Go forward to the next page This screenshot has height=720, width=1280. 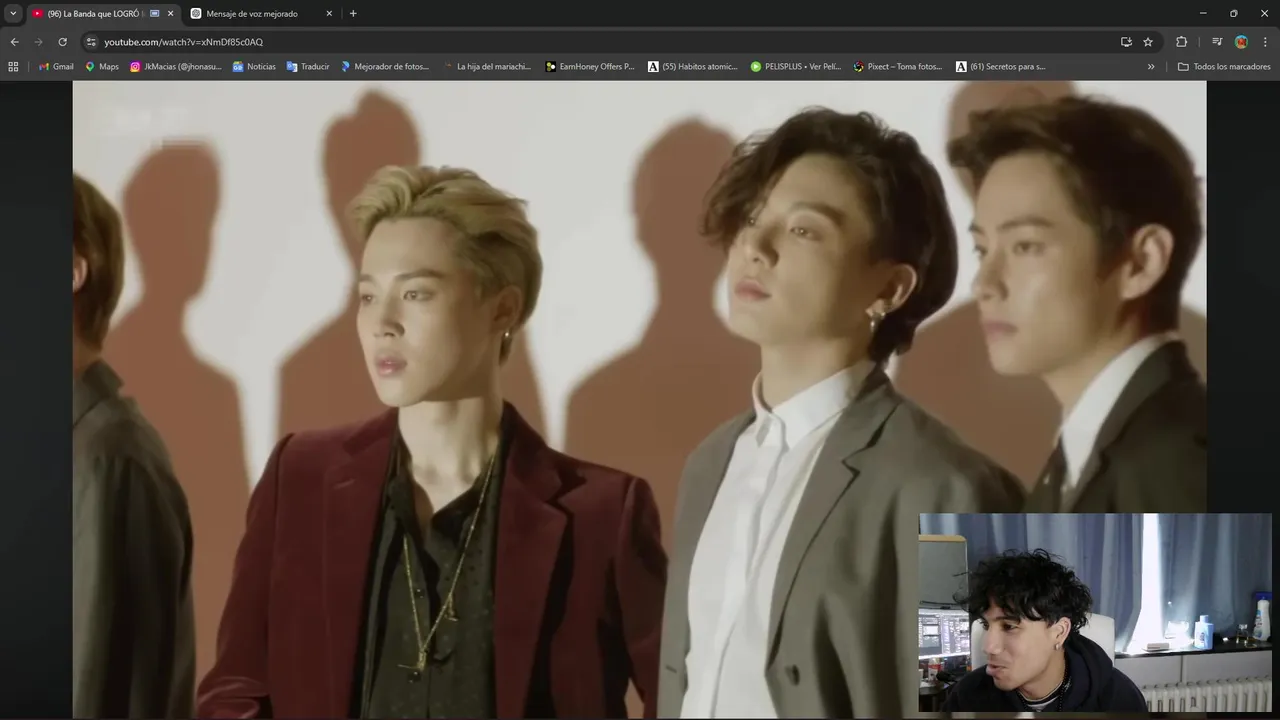click(x=38, y=42)
